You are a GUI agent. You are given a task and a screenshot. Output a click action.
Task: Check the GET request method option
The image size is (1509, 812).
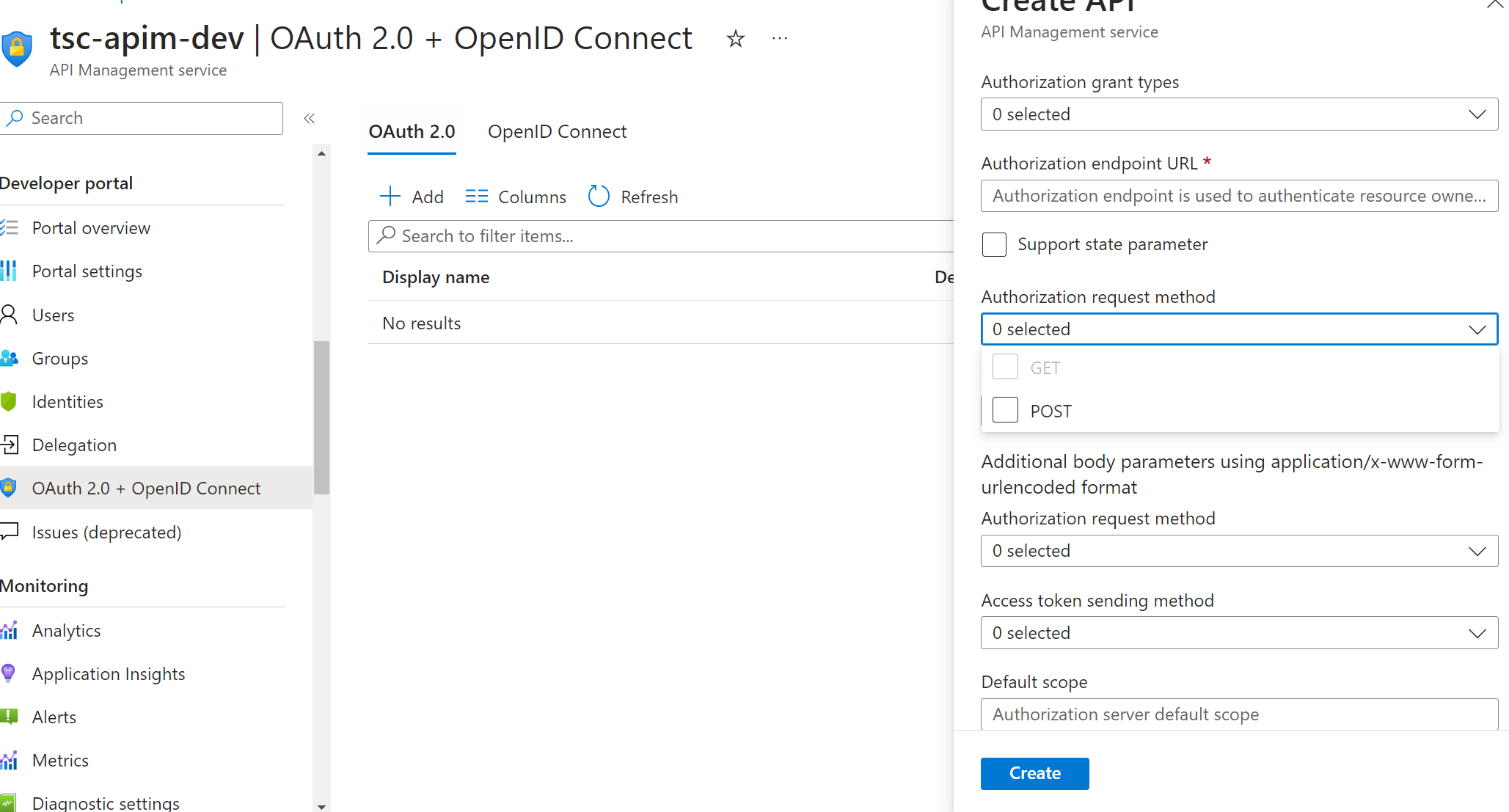[x=1005, y=366]
